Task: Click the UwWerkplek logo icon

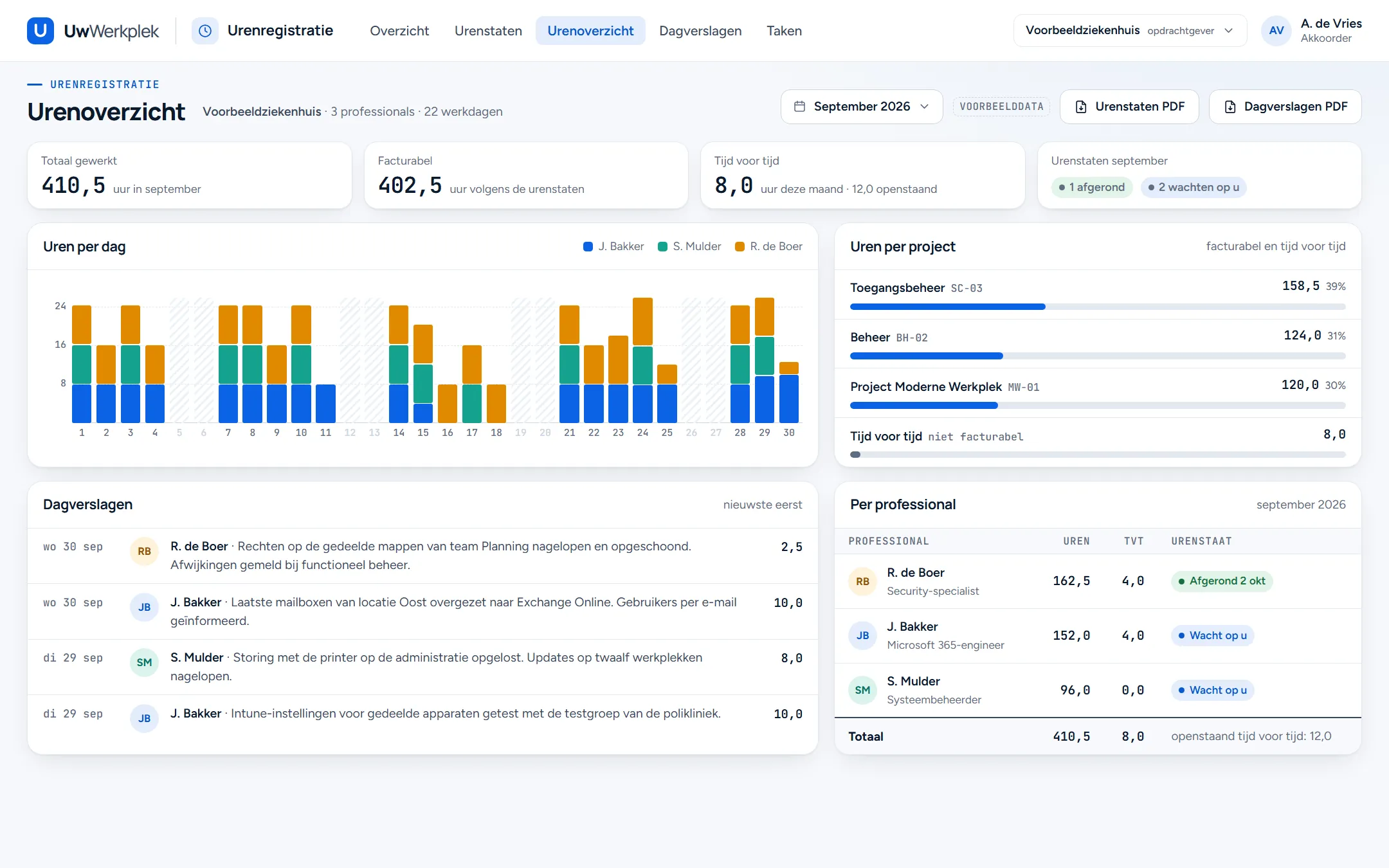Action: pos(41,31)
